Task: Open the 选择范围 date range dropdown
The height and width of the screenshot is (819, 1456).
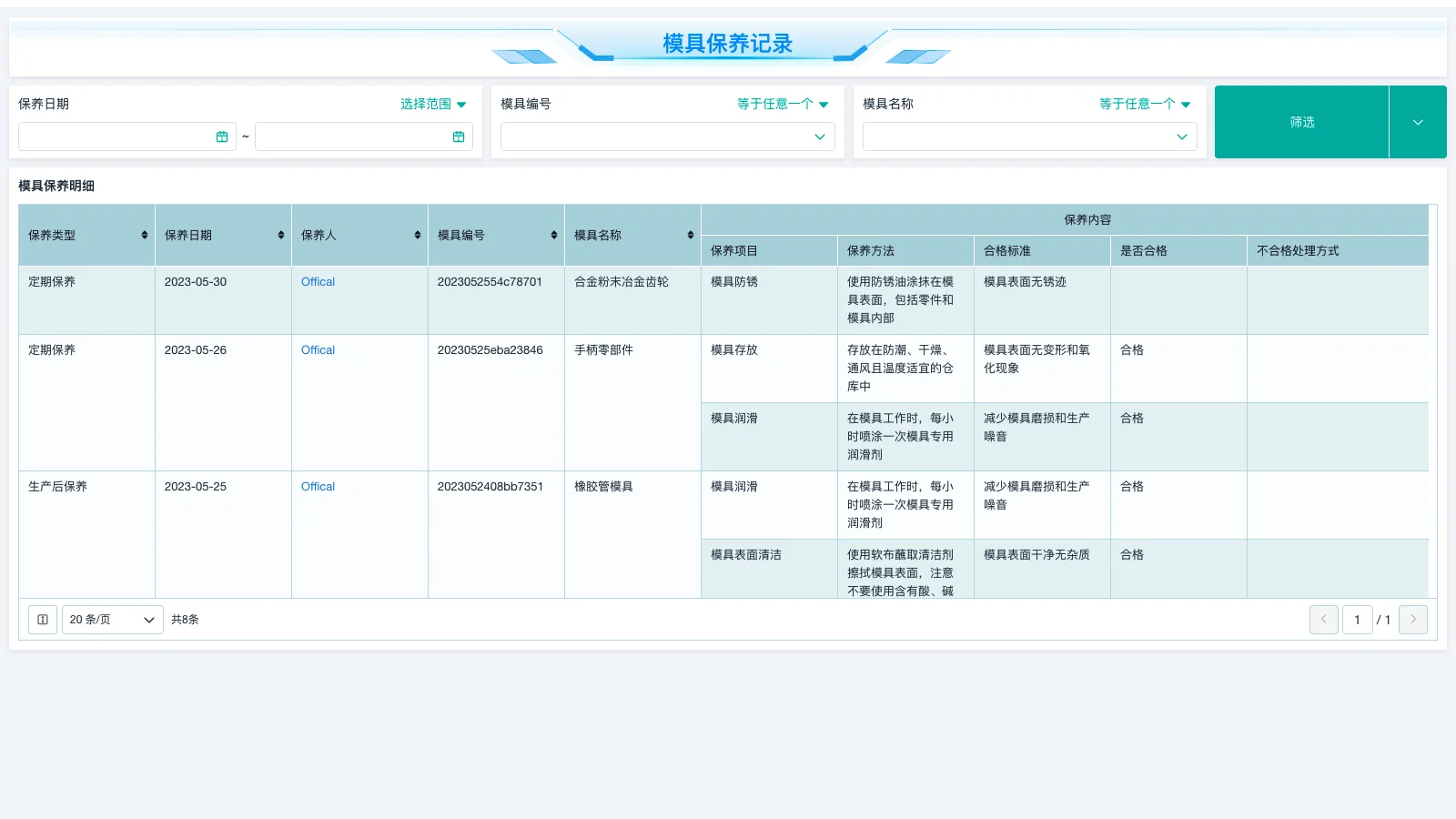Action: pos(434,104)
